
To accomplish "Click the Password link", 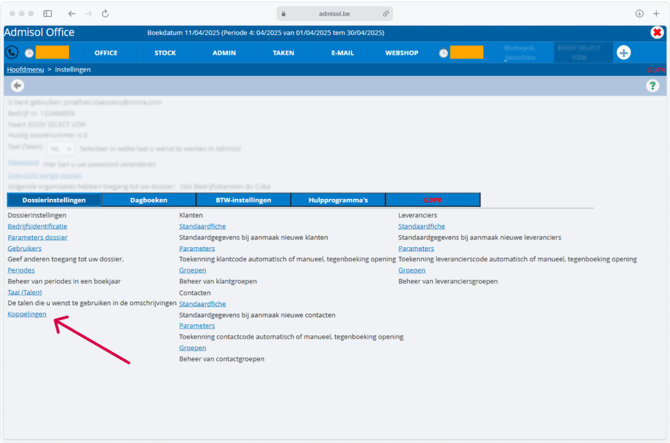I will pyautogui.click(x=24, y=163).
